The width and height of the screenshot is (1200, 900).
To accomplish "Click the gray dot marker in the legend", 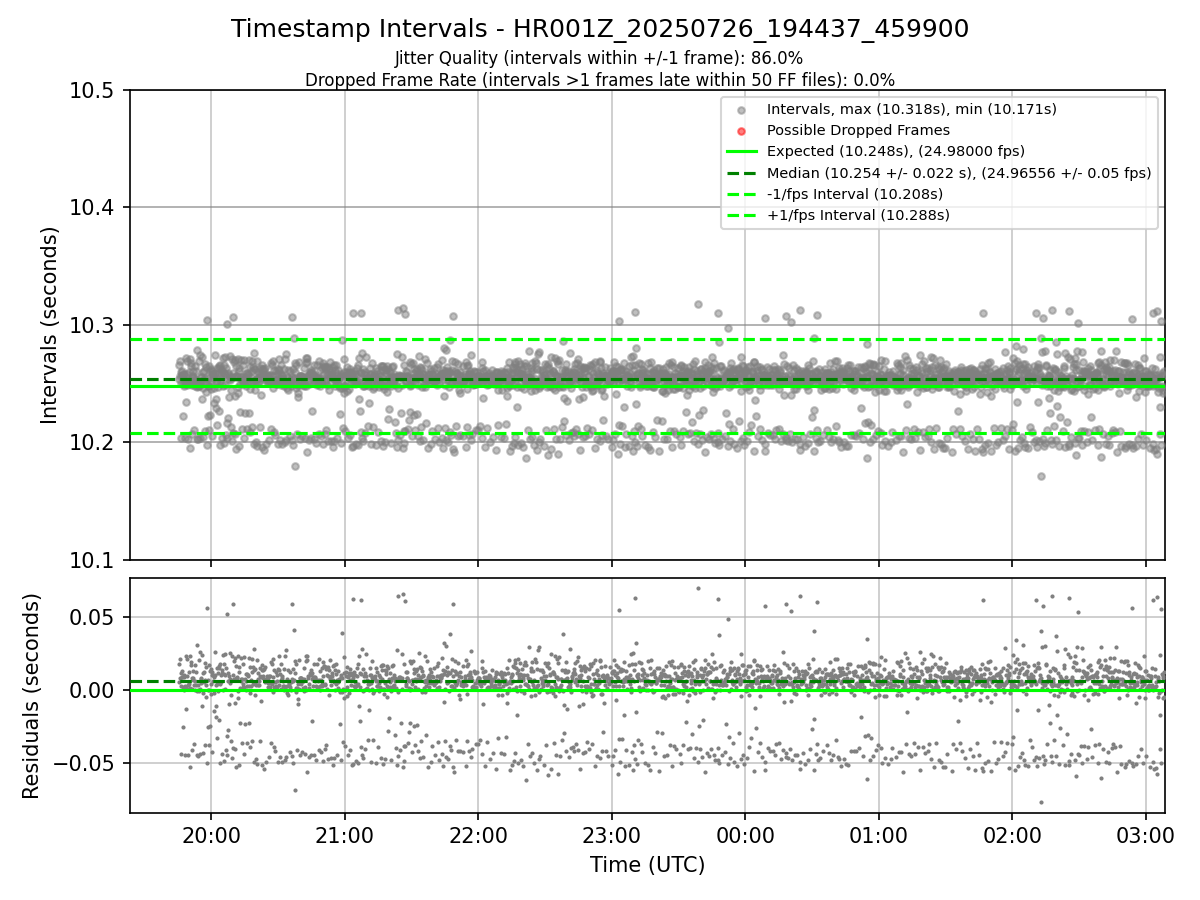I will click(x=741, y=110).
